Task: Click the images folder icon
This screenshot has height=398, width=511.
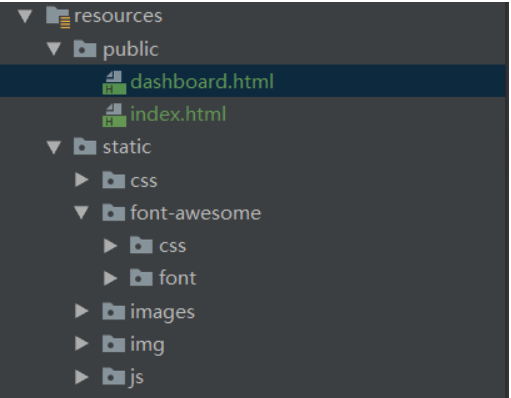Action: click(114, 311)
